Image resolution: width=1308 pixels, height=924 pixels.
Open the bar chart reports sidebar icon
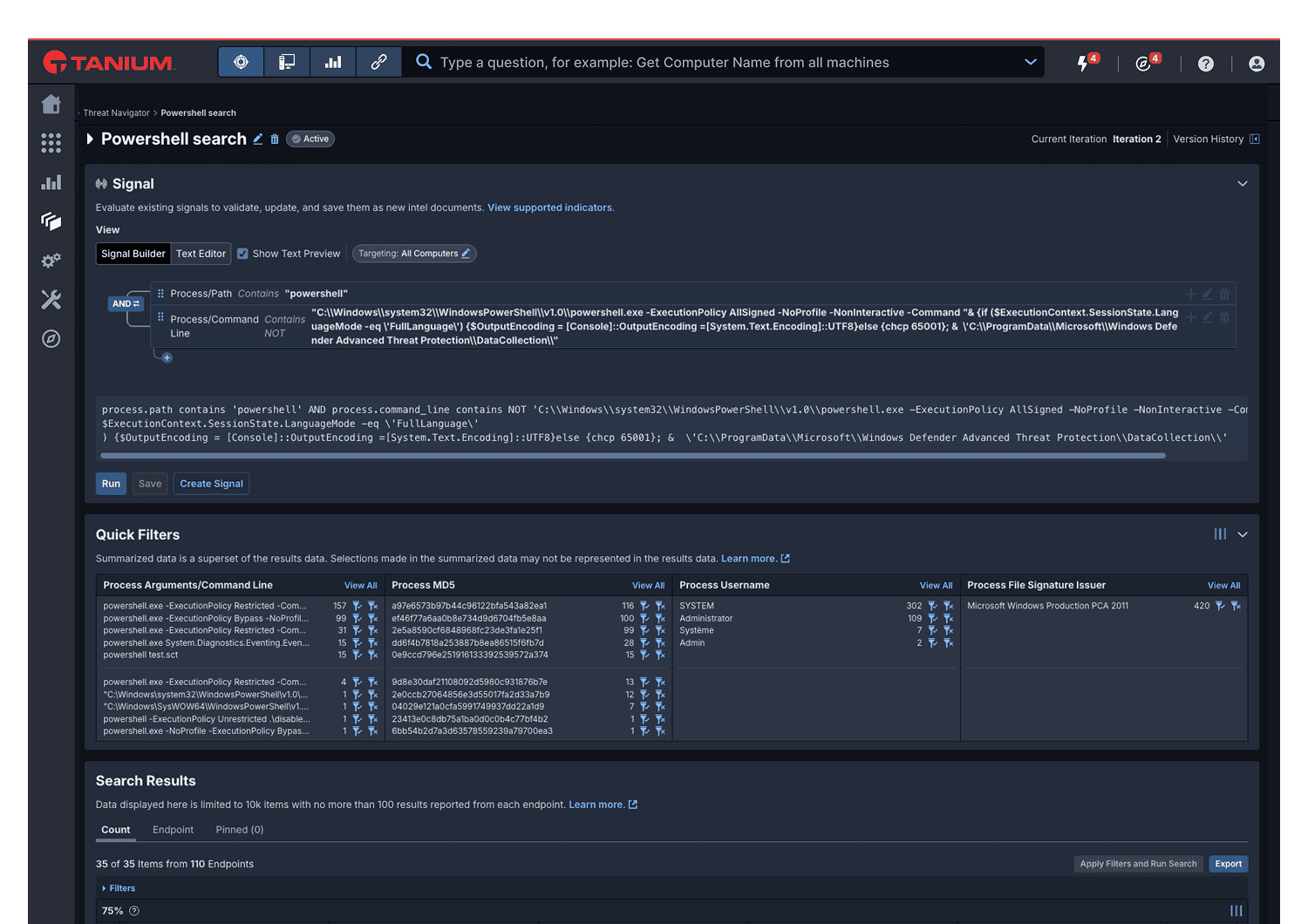click(51, 182)
